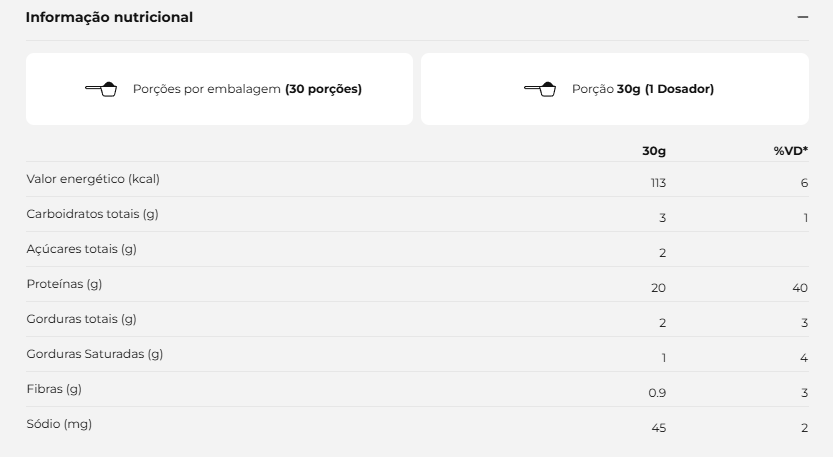This screenshot has height=457, width=833.
Task: Select the Gorduras Saturadas (g) row
Action: point(418,354)
